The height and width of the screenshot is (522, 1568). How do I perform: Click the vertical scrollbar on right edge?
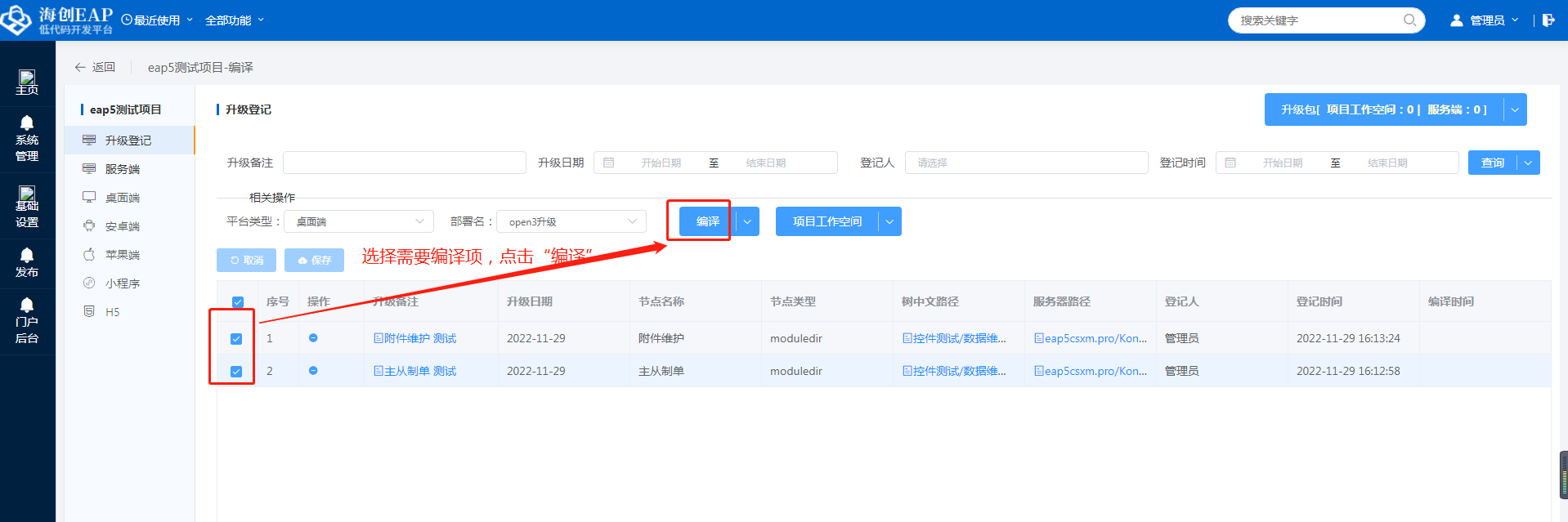1563,474
